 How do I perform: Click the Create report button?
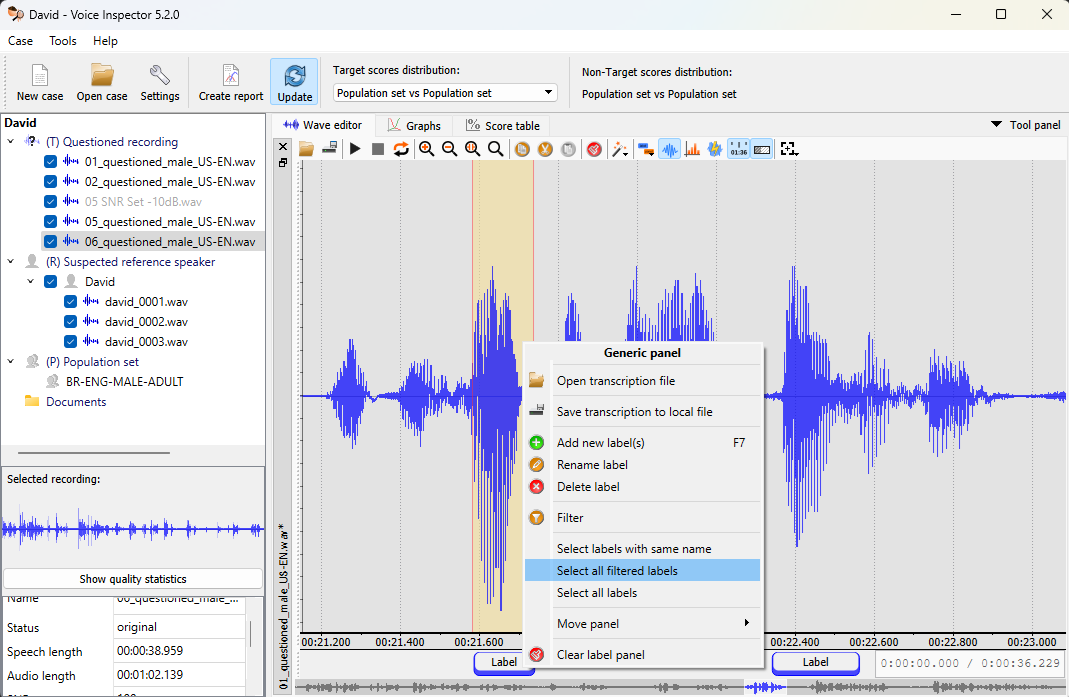tap(230, 82)
